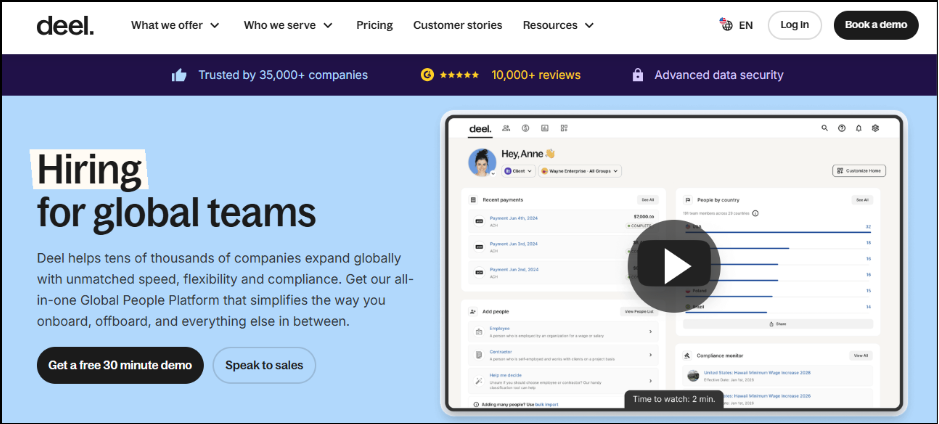The width and height of the screenshot is (939, 424).
Task: Click the five-star rating icons
Action: [459, 75]
